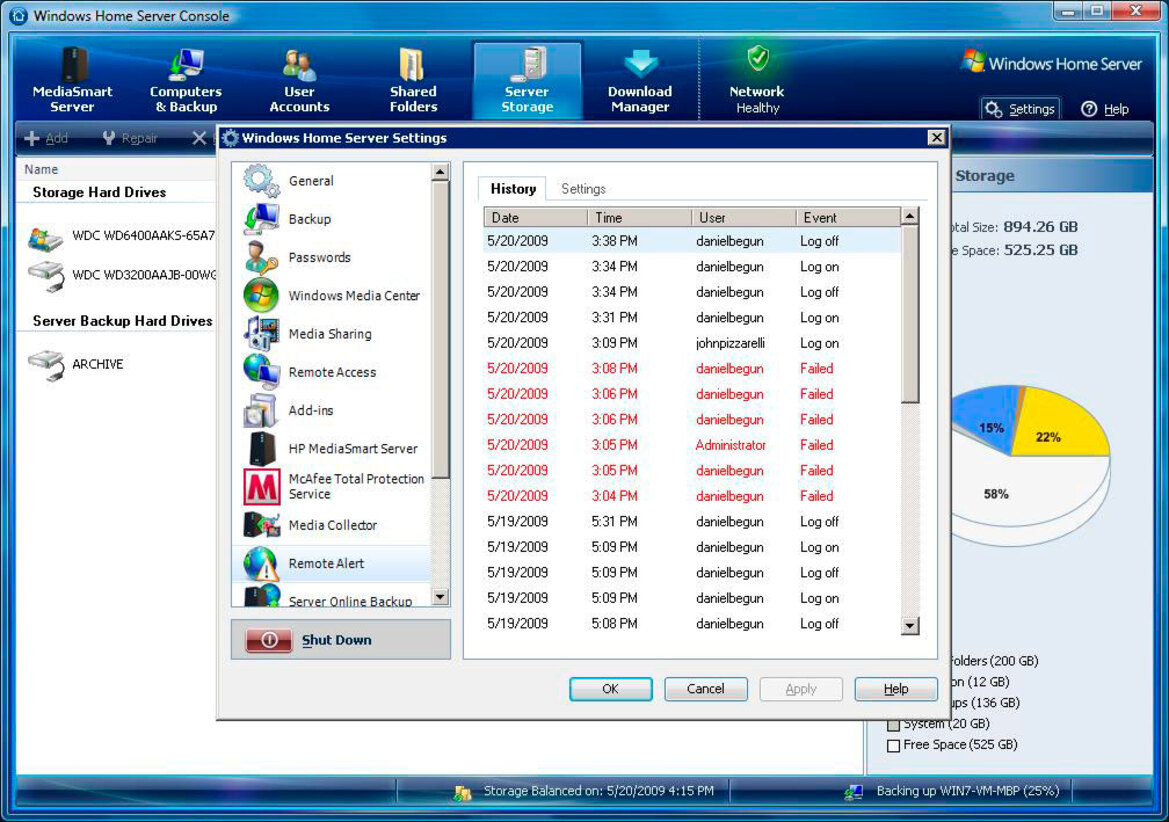Image resolution: width=1169 pixels, height=822 pixels.
Task: Select Administrator Failed 3:05 PM row
Action: point(692,445)
